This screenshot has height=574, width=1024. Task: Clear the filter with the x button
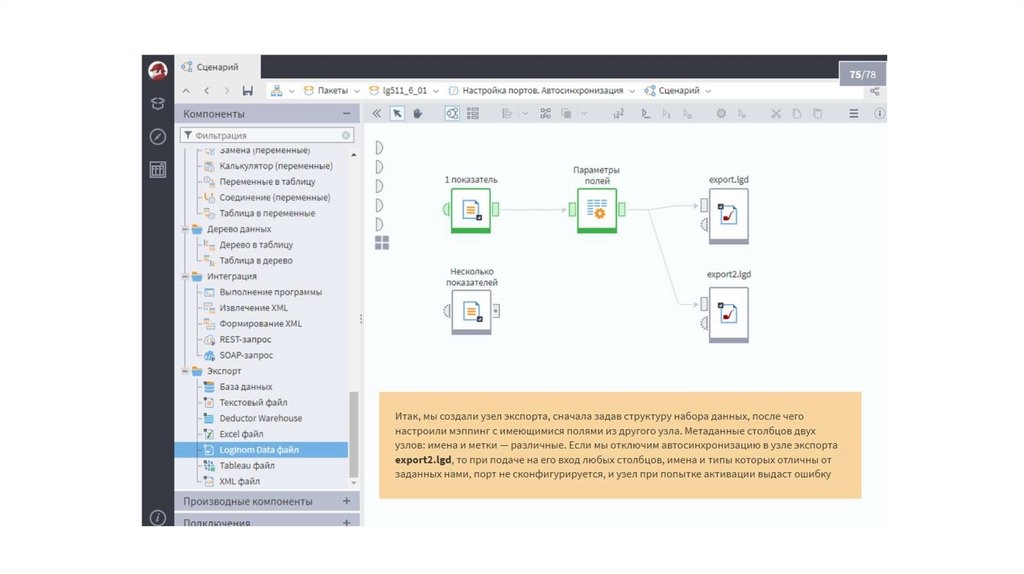pyautogui.click(x=346, y=135)
